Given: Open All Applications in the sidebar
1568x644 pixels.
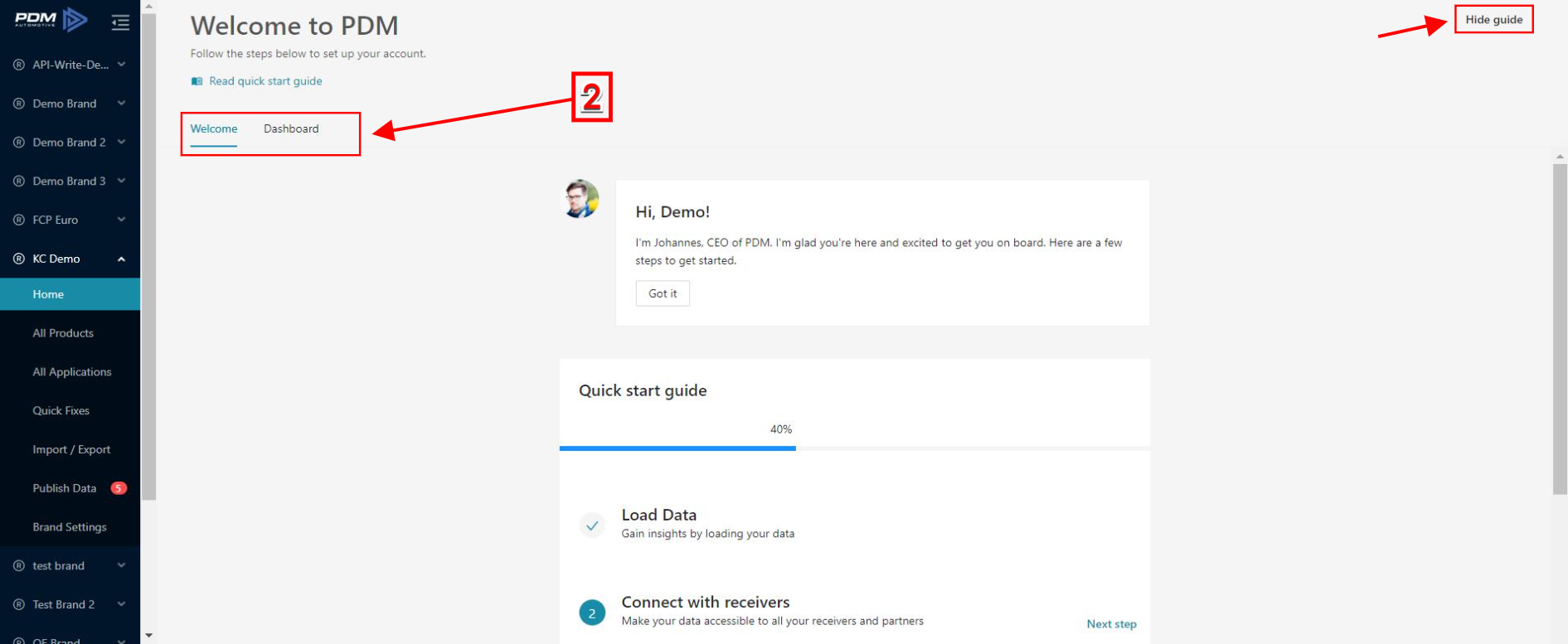Looking at the screenshot, I should [70, 372].
